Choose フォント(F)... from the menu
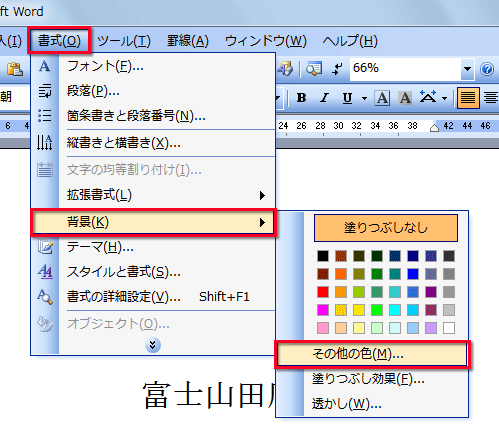The height and width of the screenshot is (428, 499). coord(153,66)
